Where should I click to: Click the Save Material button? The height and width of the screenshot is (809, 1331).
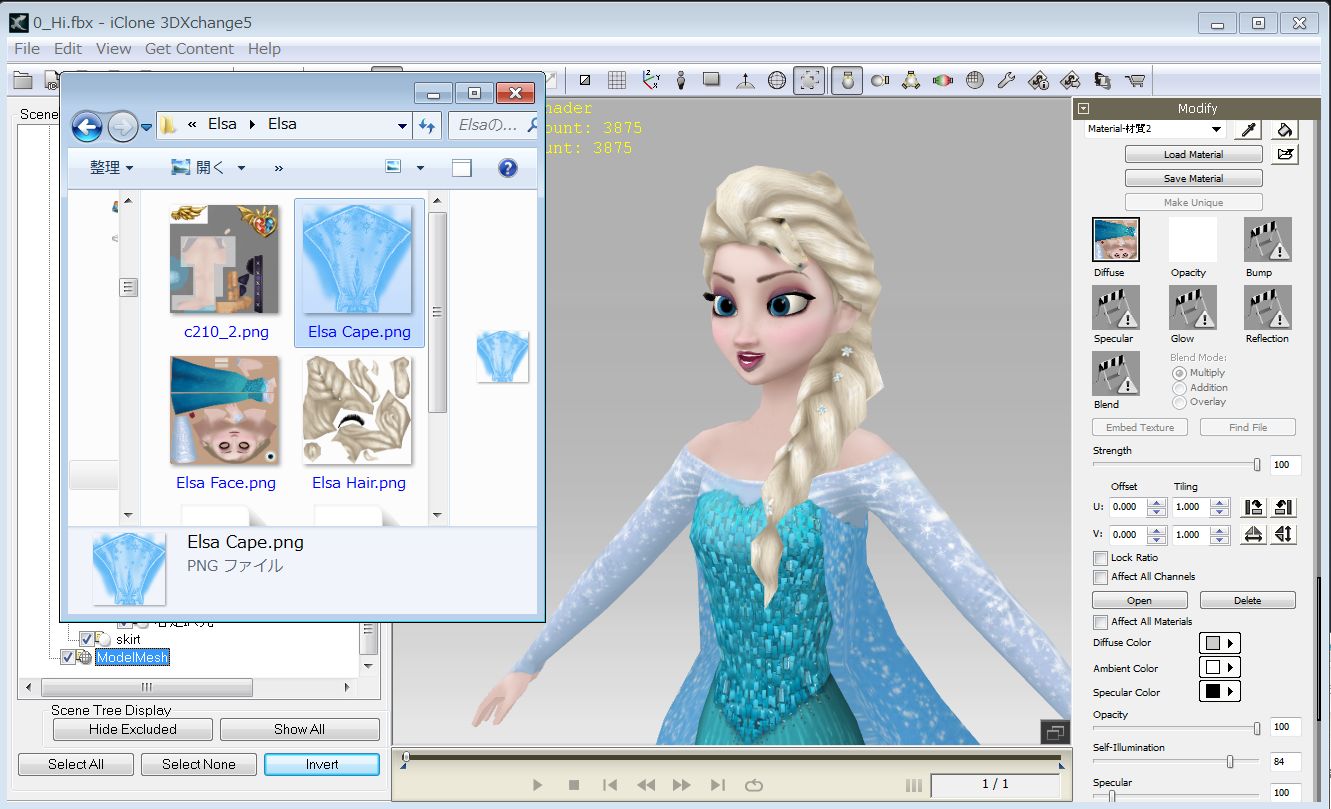pos(1193,178)
